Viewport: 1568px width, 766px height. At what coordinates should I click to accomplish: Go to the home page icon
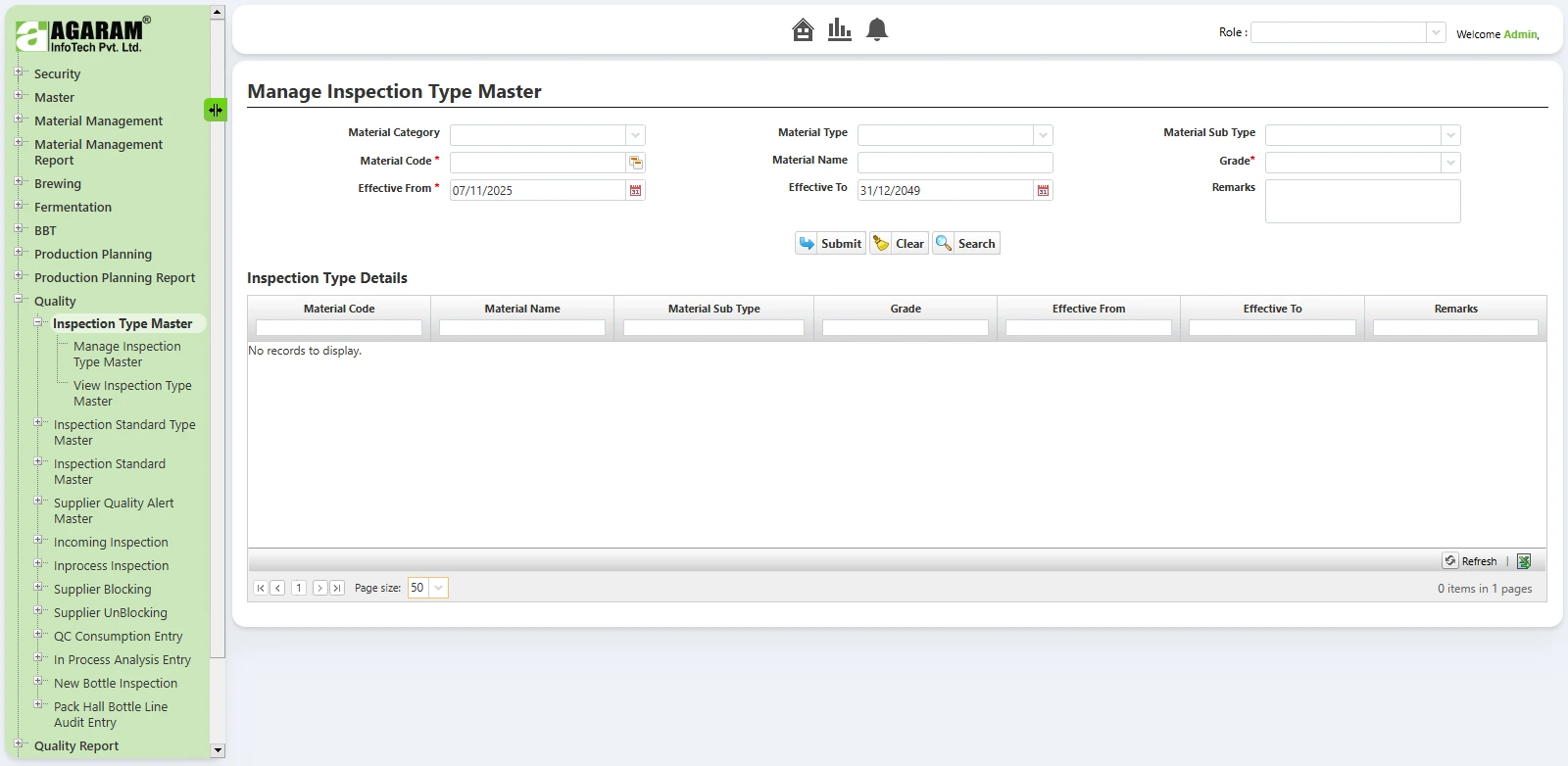tap(803, 30)
